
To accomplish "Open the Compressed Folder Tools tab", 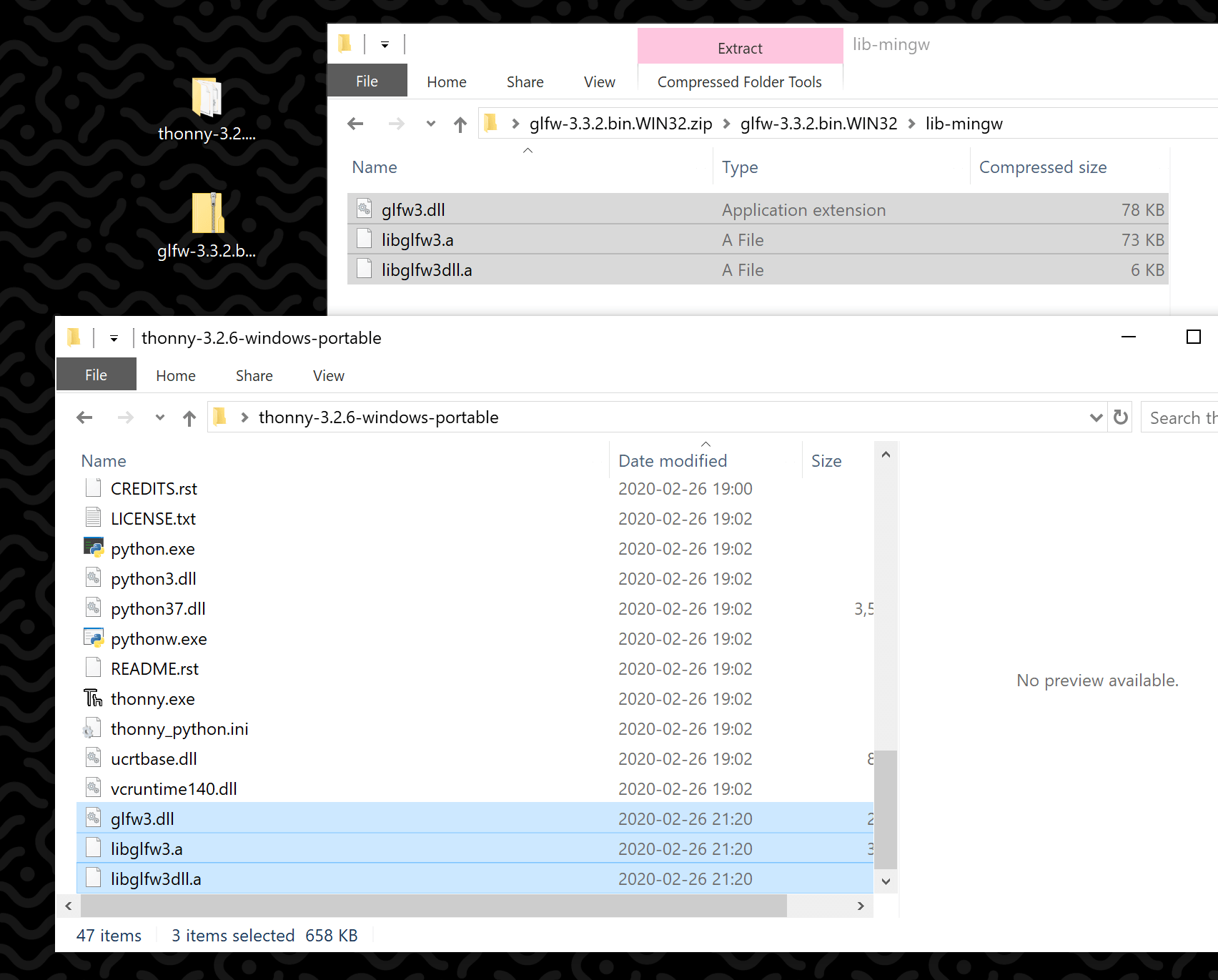I will point(740,81).
